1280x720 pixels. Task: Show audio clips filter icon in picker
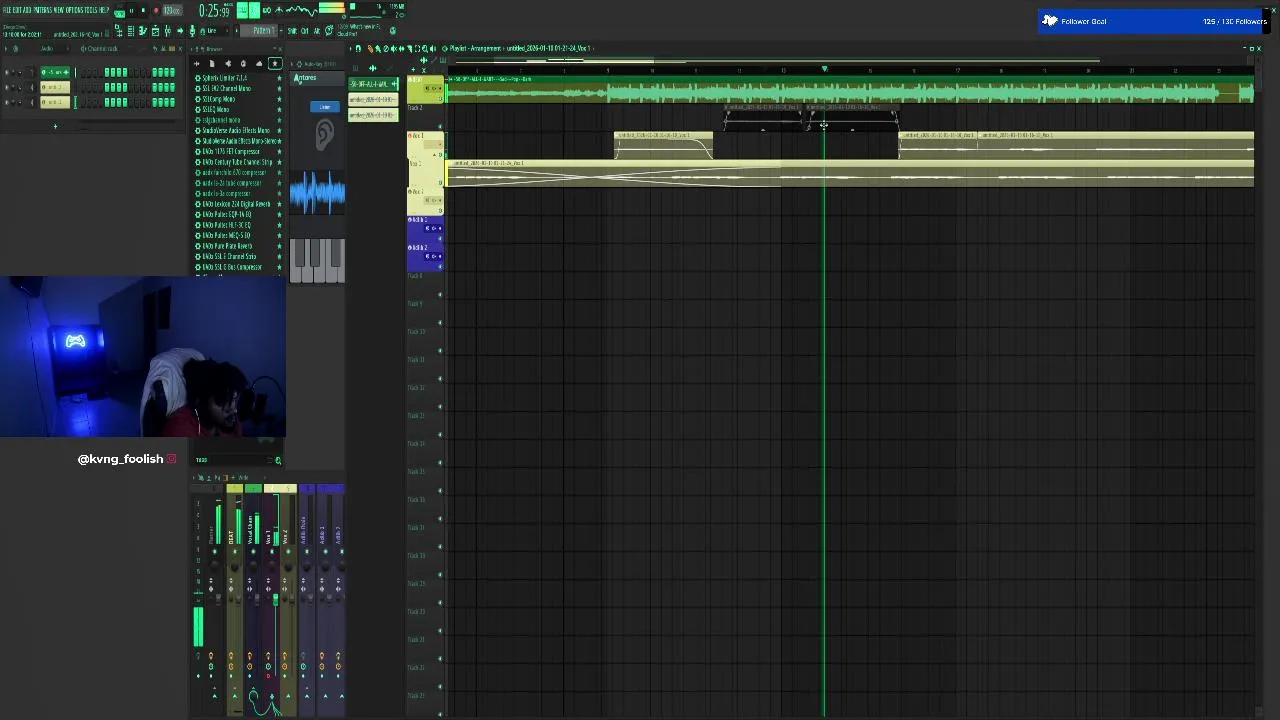pos(372,68)
